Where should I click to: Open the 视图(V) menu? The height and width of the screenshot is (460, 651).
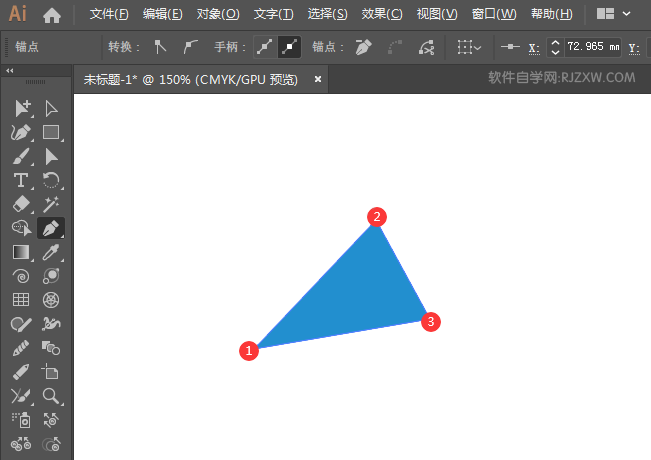tap(437, 14)
